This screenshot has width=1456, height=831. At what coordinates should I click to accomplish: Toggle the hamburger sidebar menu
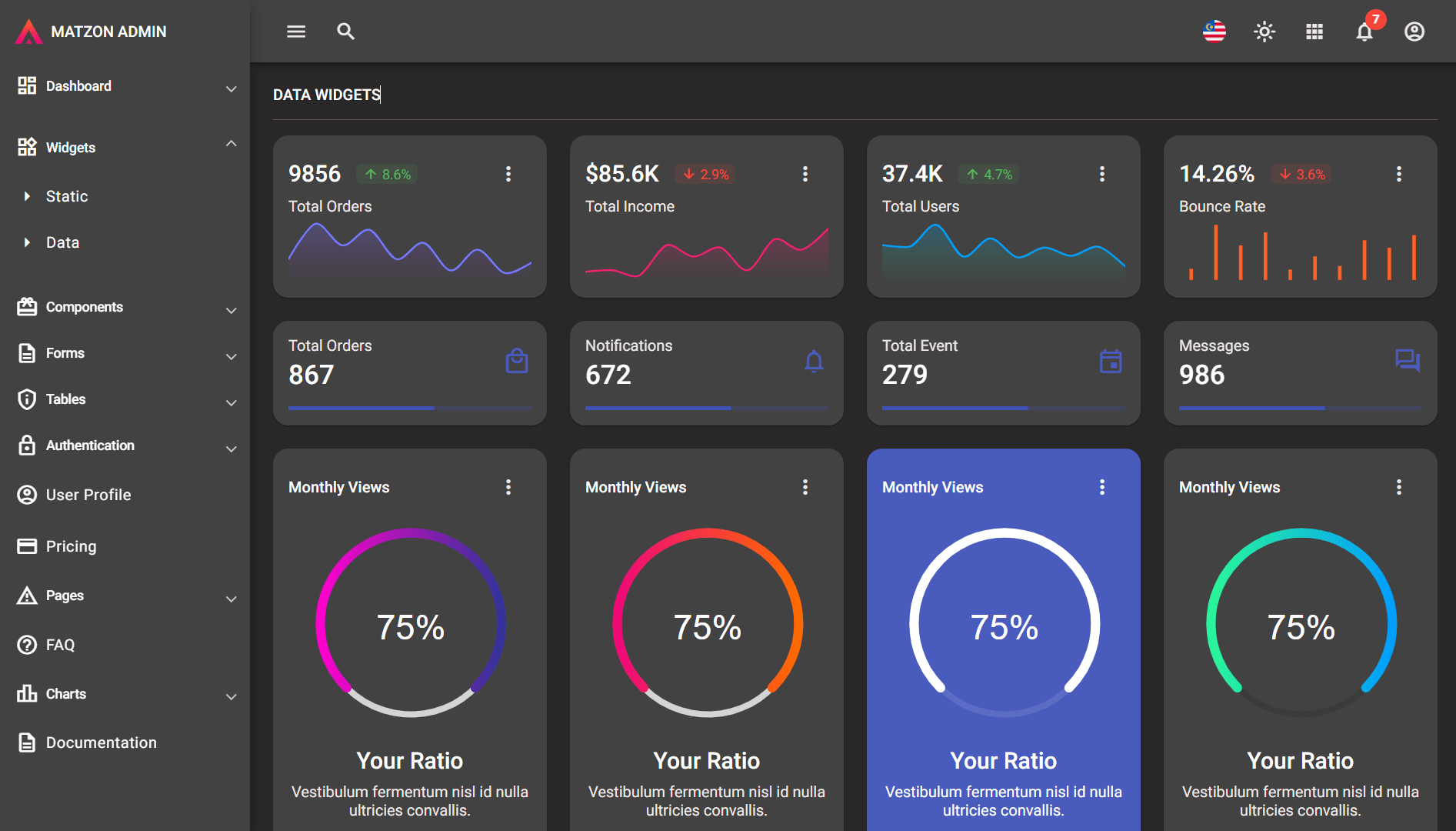point(296,32)
